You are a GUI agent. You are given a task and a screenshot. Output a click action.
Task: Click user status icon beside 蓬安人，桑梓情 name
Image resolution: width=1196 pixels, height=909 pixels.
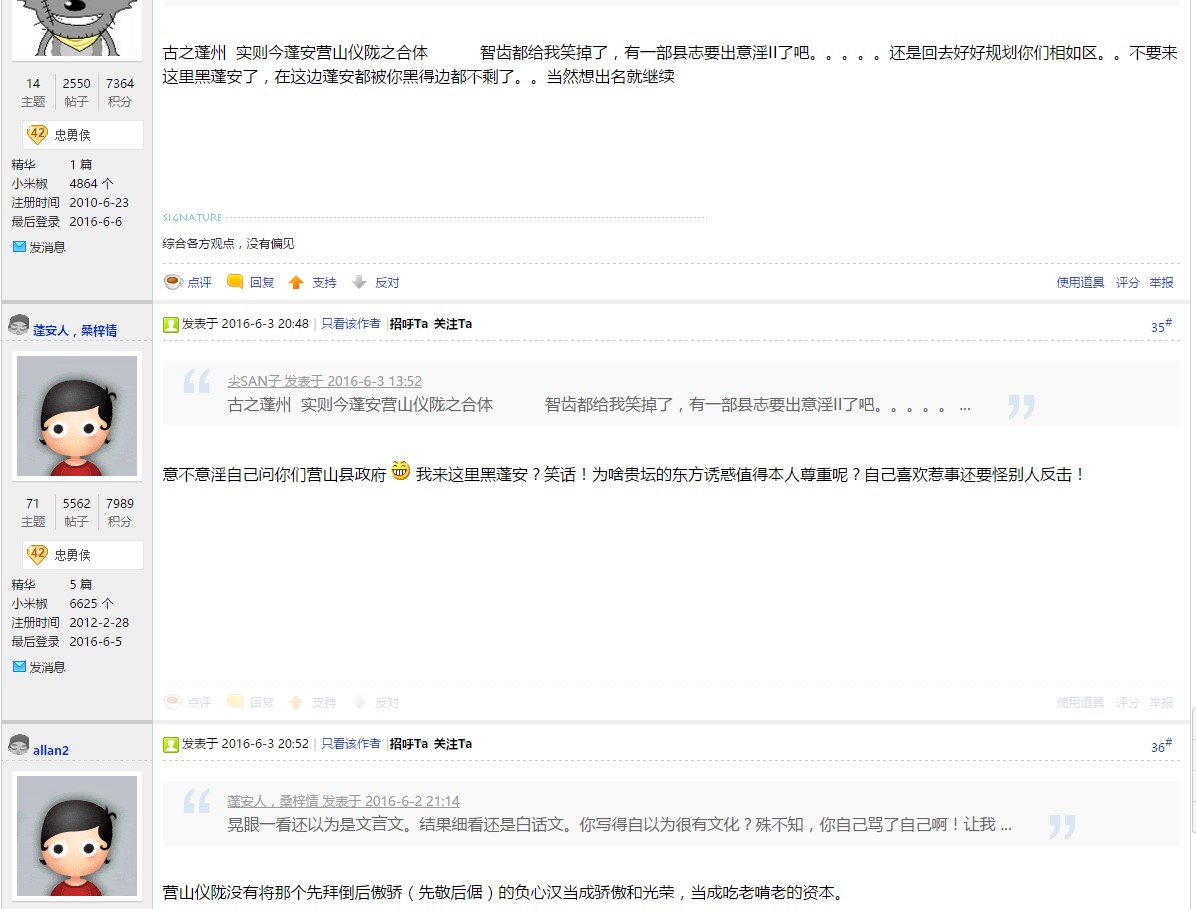[x=19, y=326]
